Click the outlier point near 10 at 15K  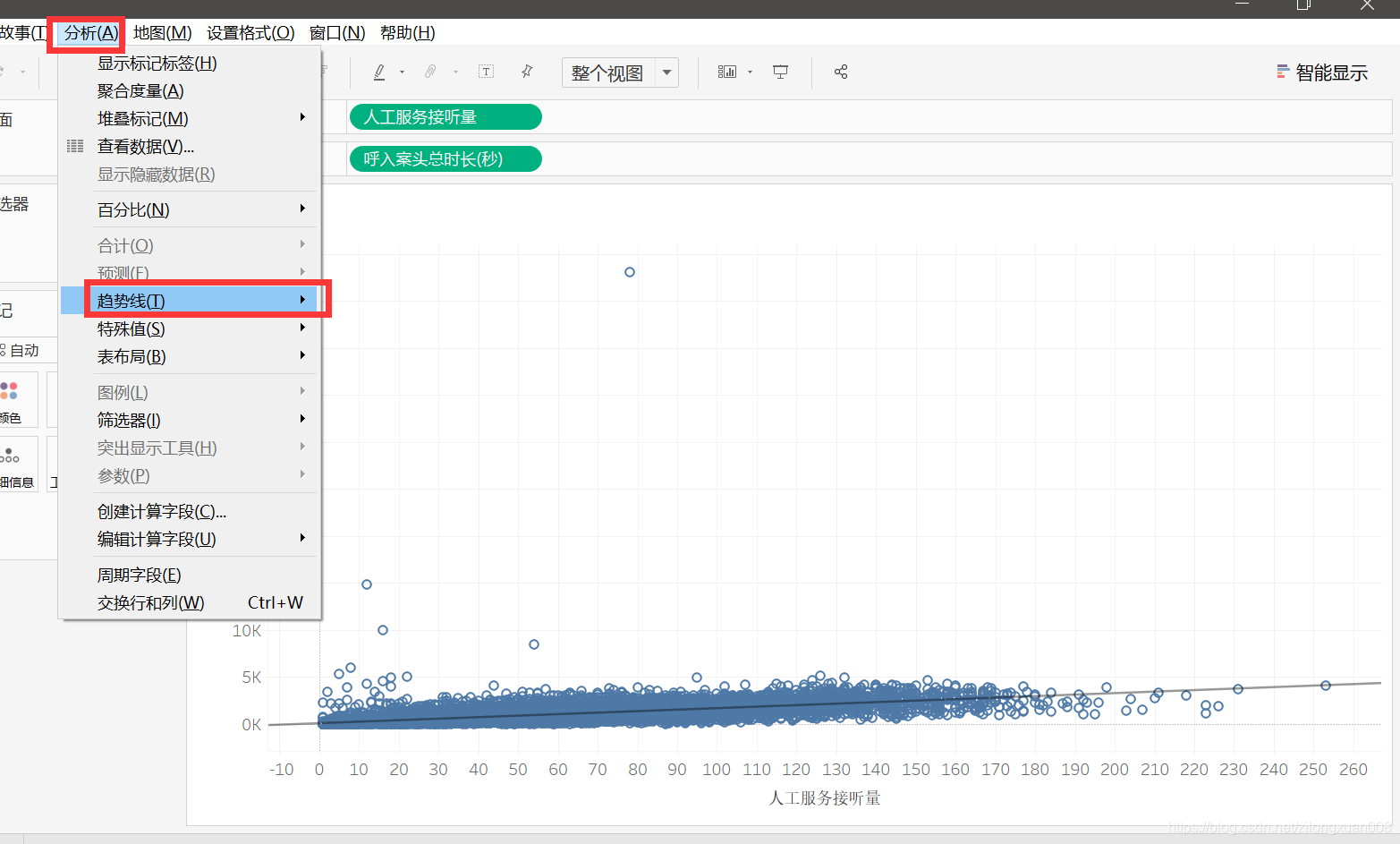(367, 584)
